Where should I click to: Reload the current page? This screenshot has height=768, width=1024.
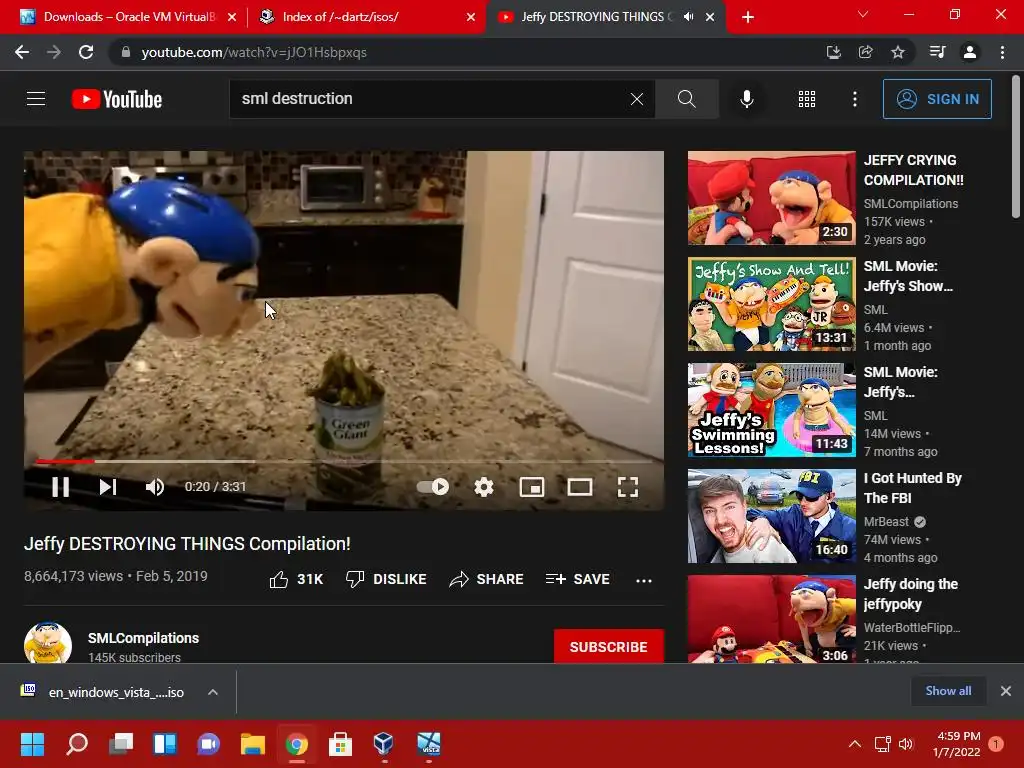(86, 52)
